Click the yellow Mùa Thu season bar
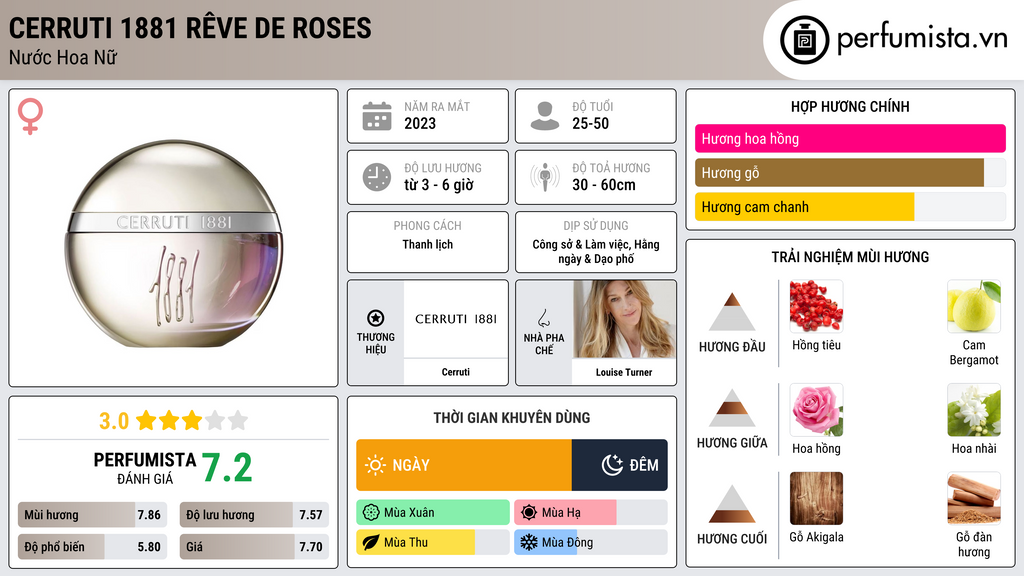Viewport: 1024px width, 576px height. coord(415,542)
